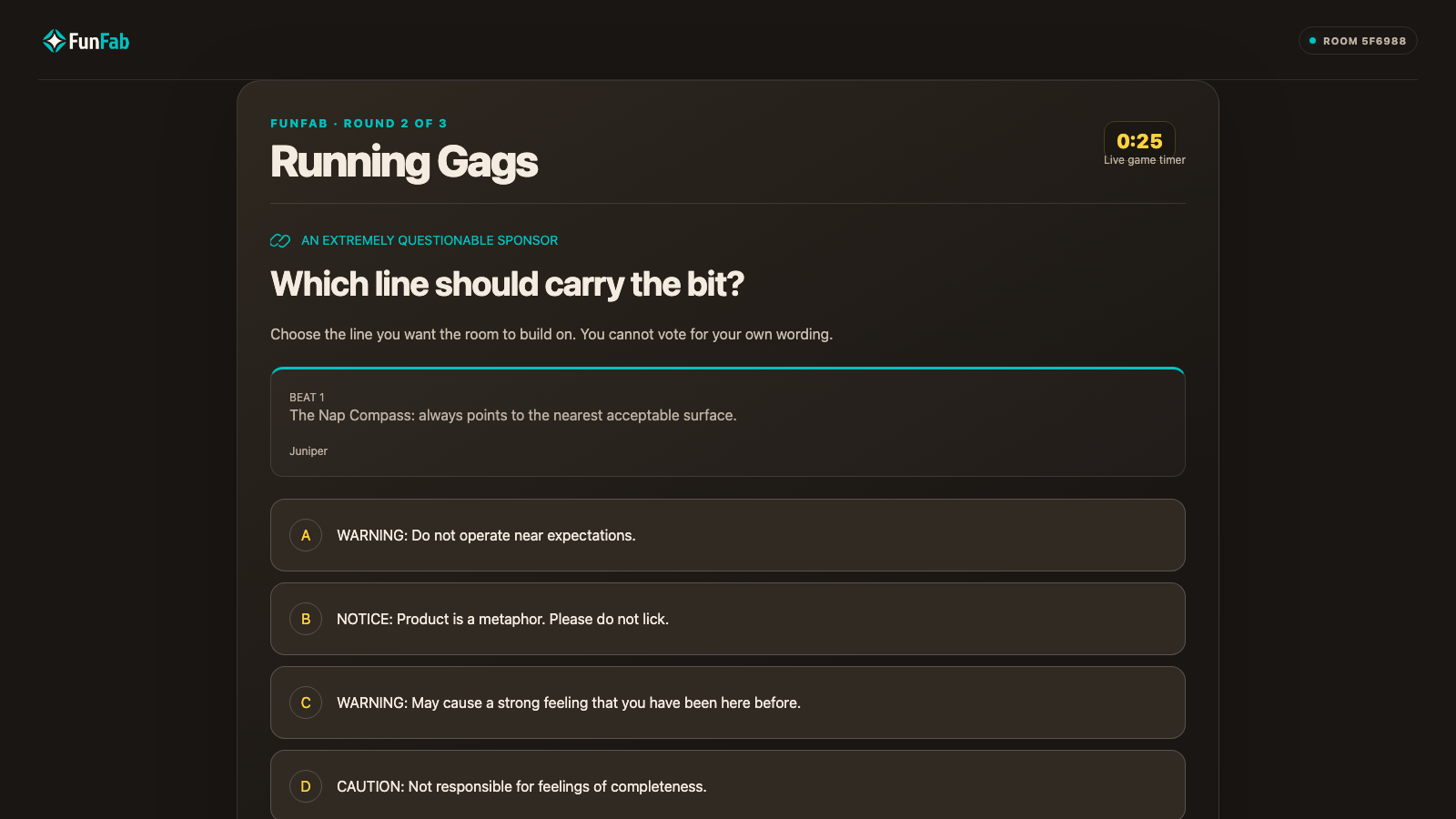Click the Room 5F6988 badge
Screen dimensions: 1456x819
(1358, 41)
